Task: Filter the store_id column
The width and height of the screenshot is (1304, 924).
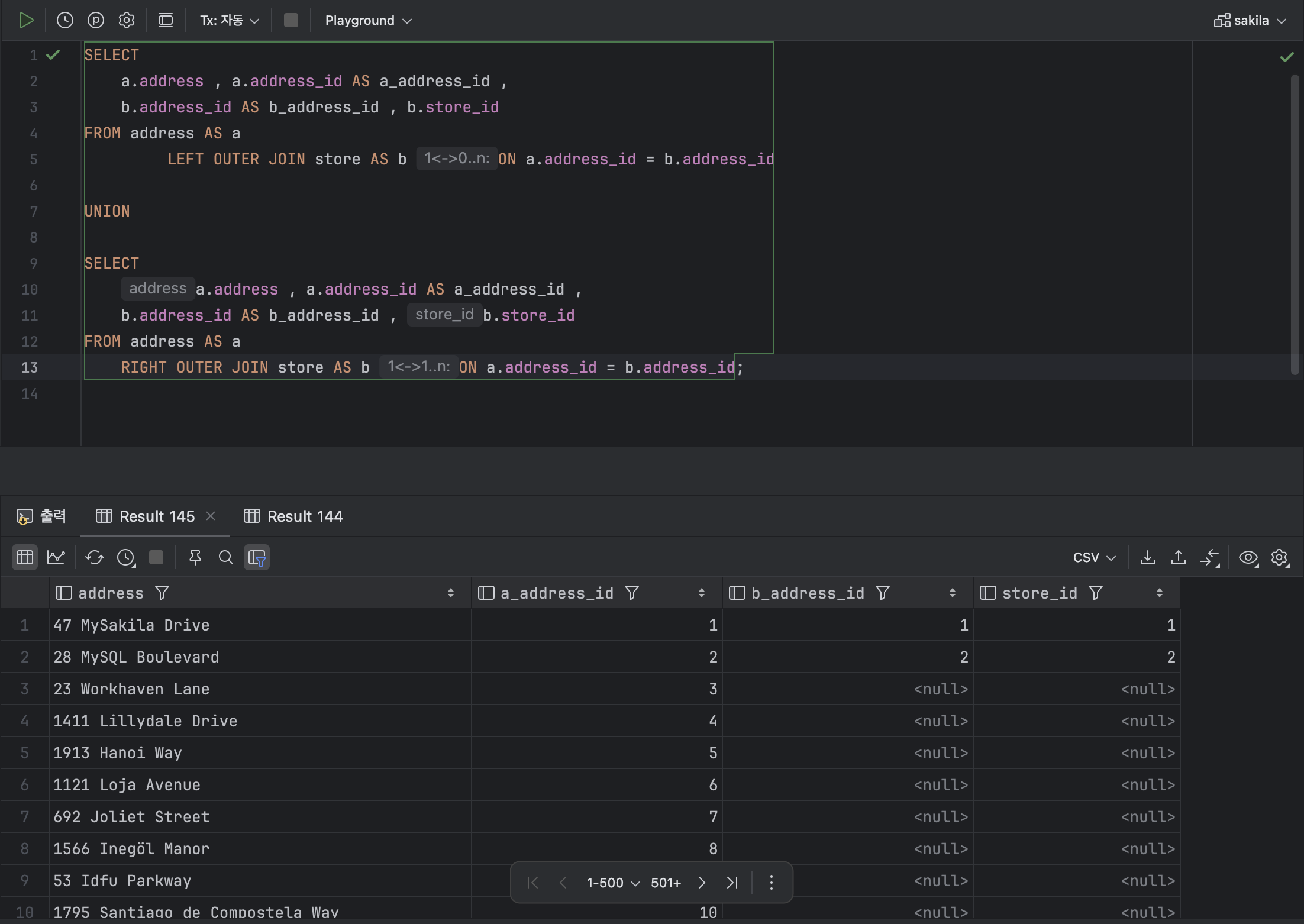Action: (1096, 593)
